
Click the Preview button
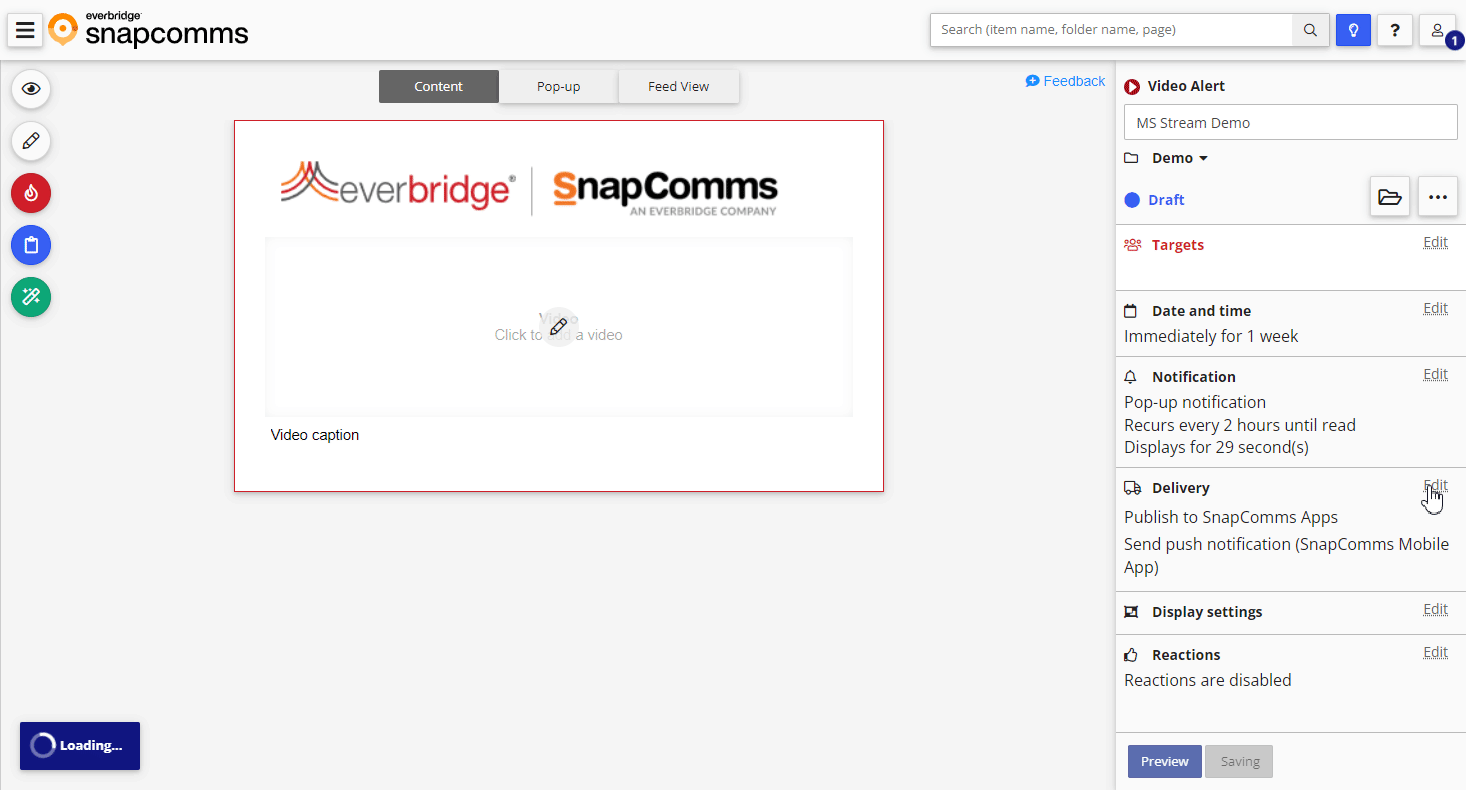click(1164, 761)
